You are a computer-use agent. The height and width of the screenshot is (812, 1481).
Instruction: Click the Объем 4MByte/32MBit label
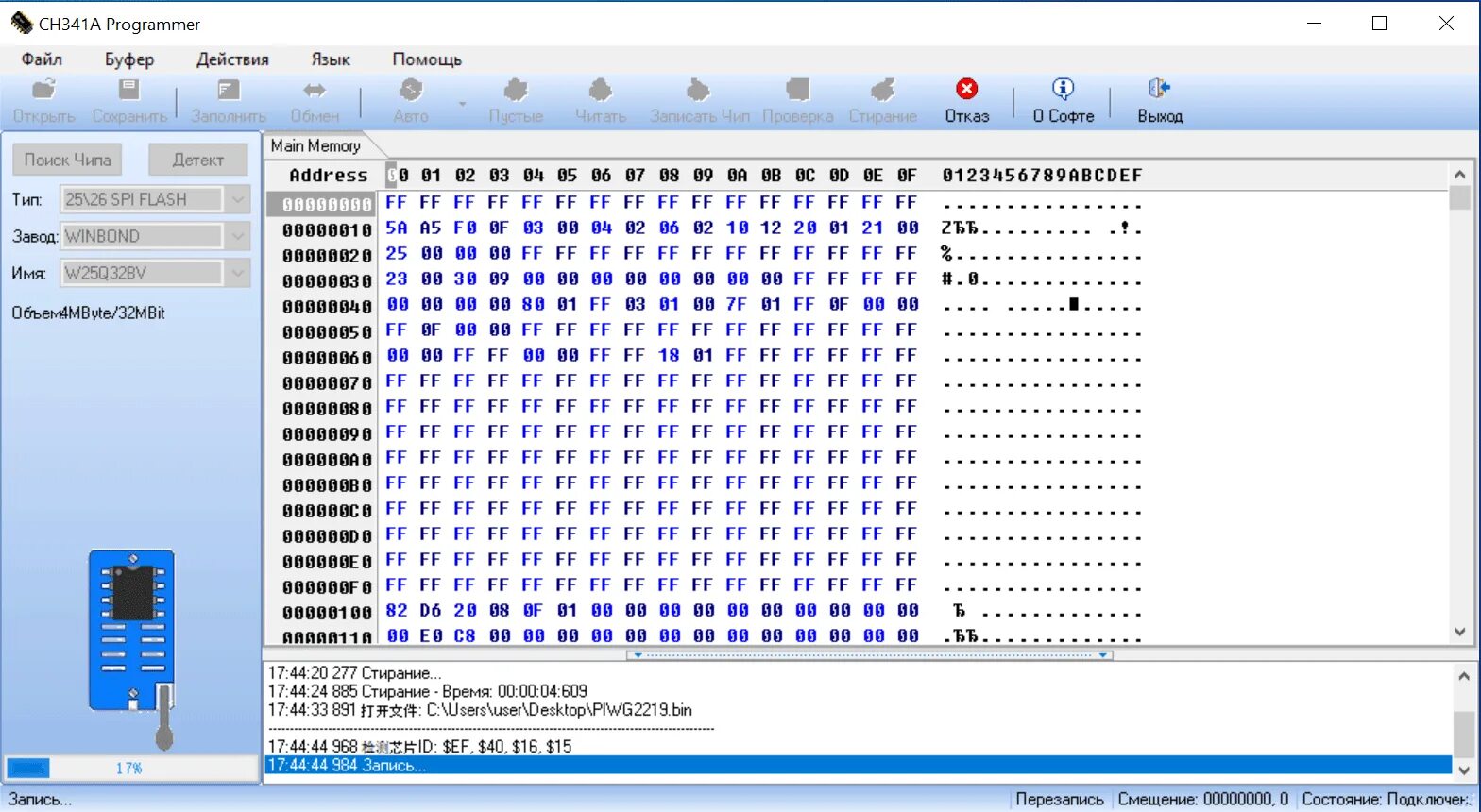point(88,313)
